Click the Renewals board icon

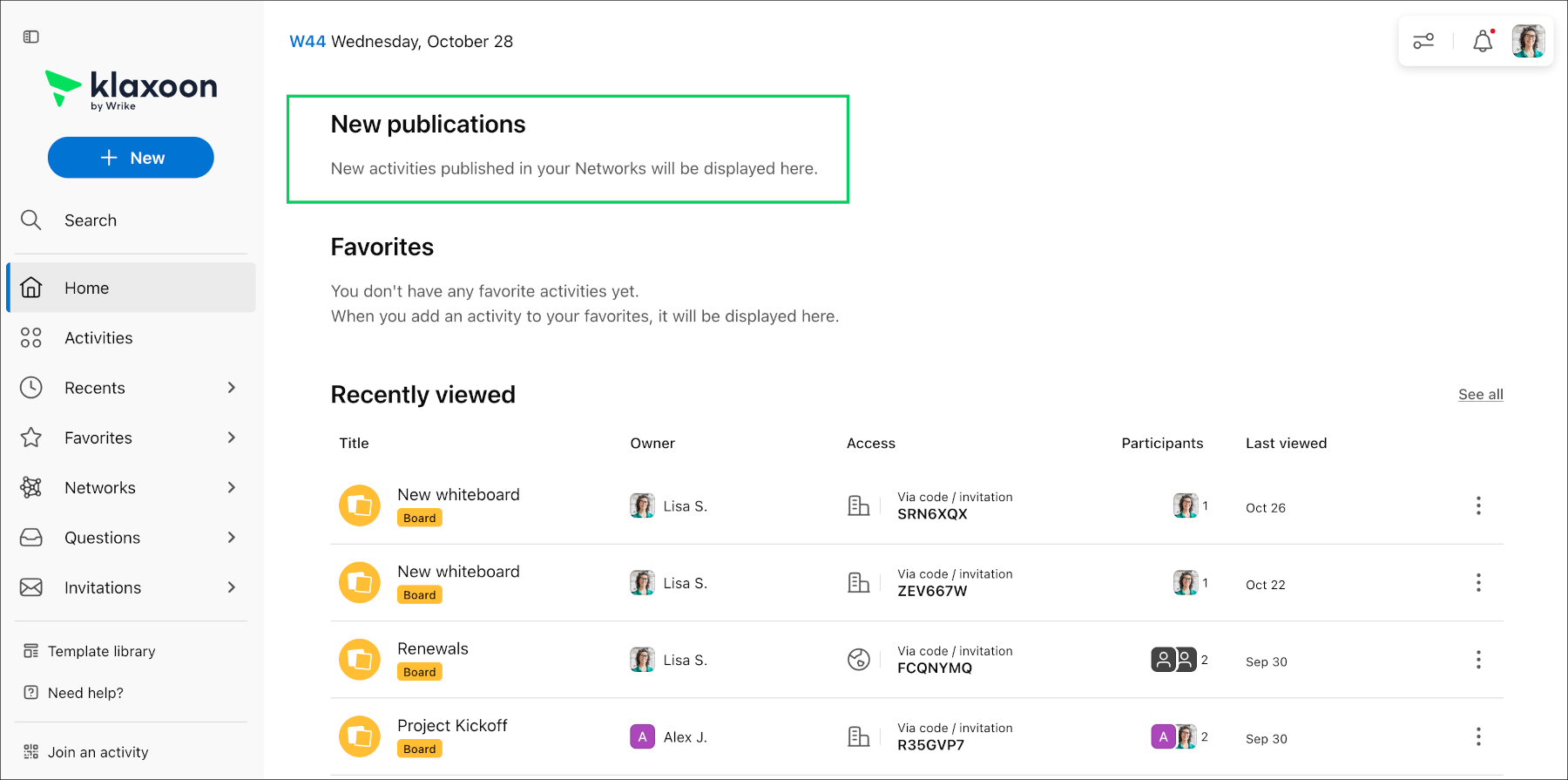(x=360, y=660)
